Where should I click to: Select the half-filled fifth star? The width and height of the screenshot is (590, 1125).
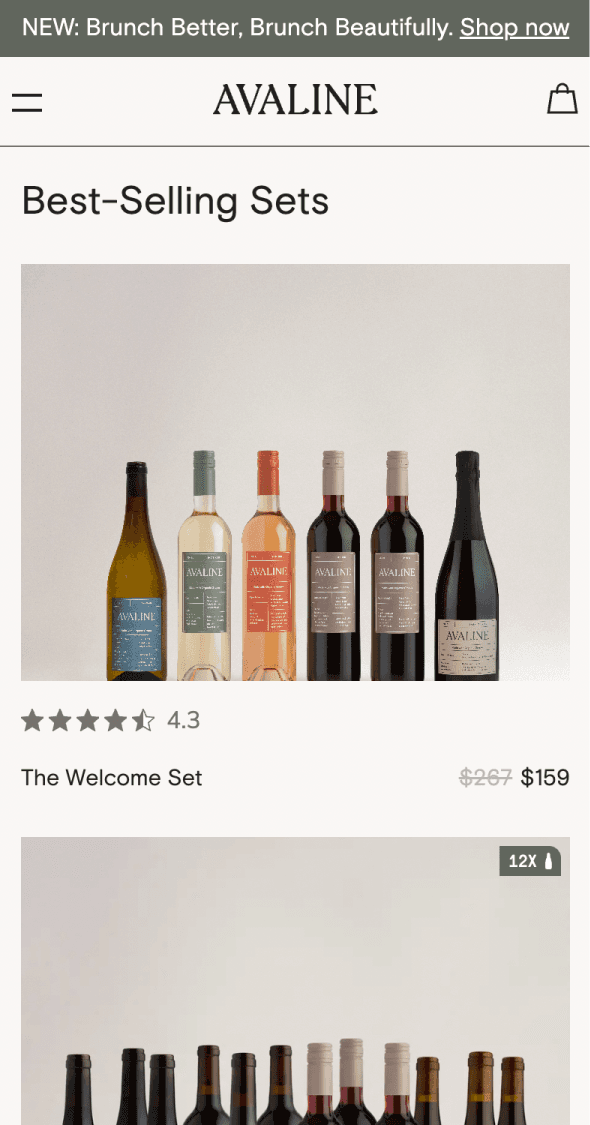point(143,719)
